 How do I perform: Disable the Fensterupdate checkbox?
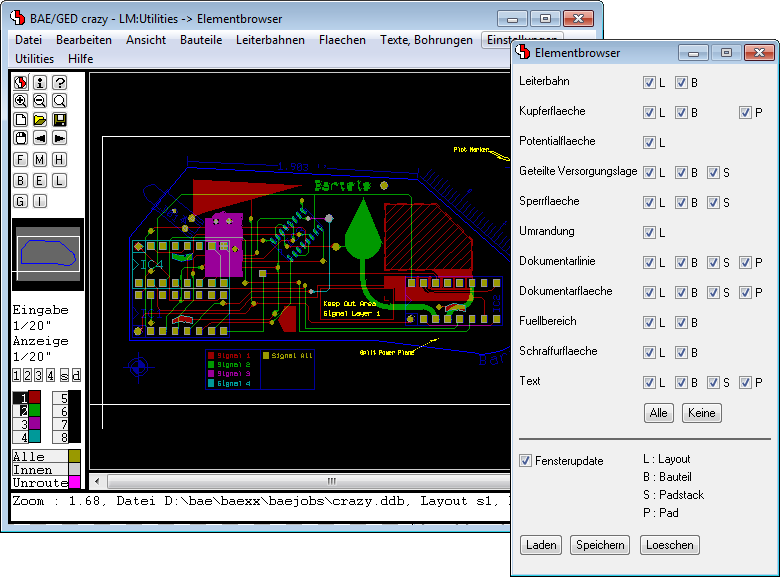pos(526,461)
